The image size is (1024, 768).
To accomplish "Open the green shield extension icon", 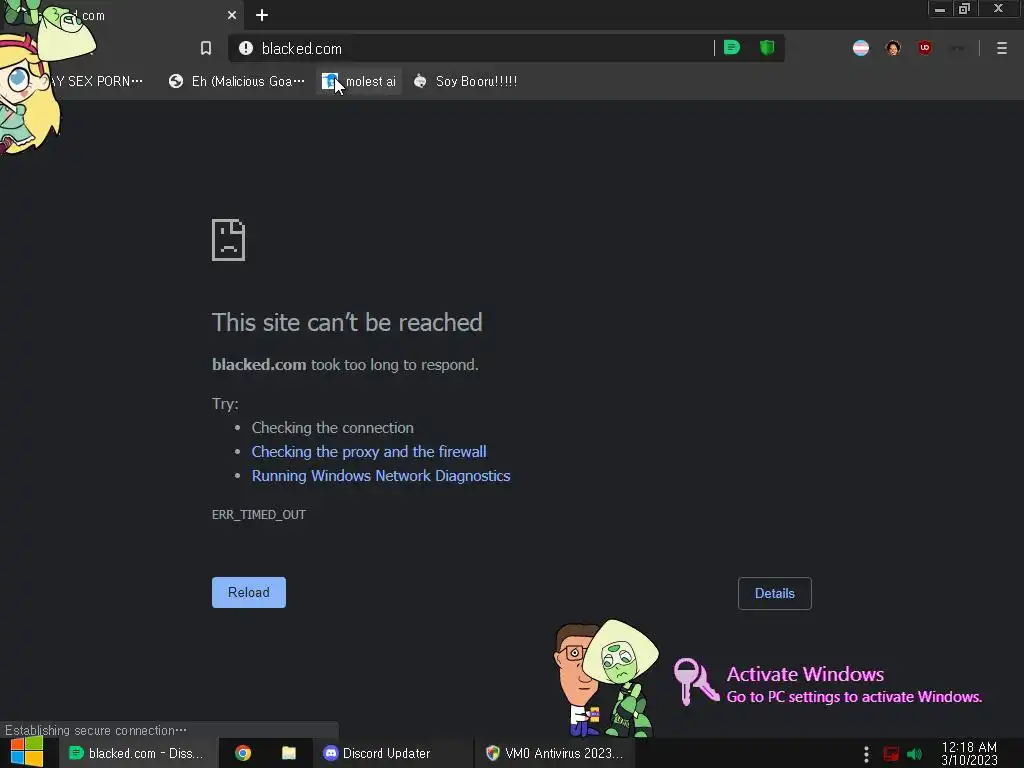I will click(x=767, y=48).
